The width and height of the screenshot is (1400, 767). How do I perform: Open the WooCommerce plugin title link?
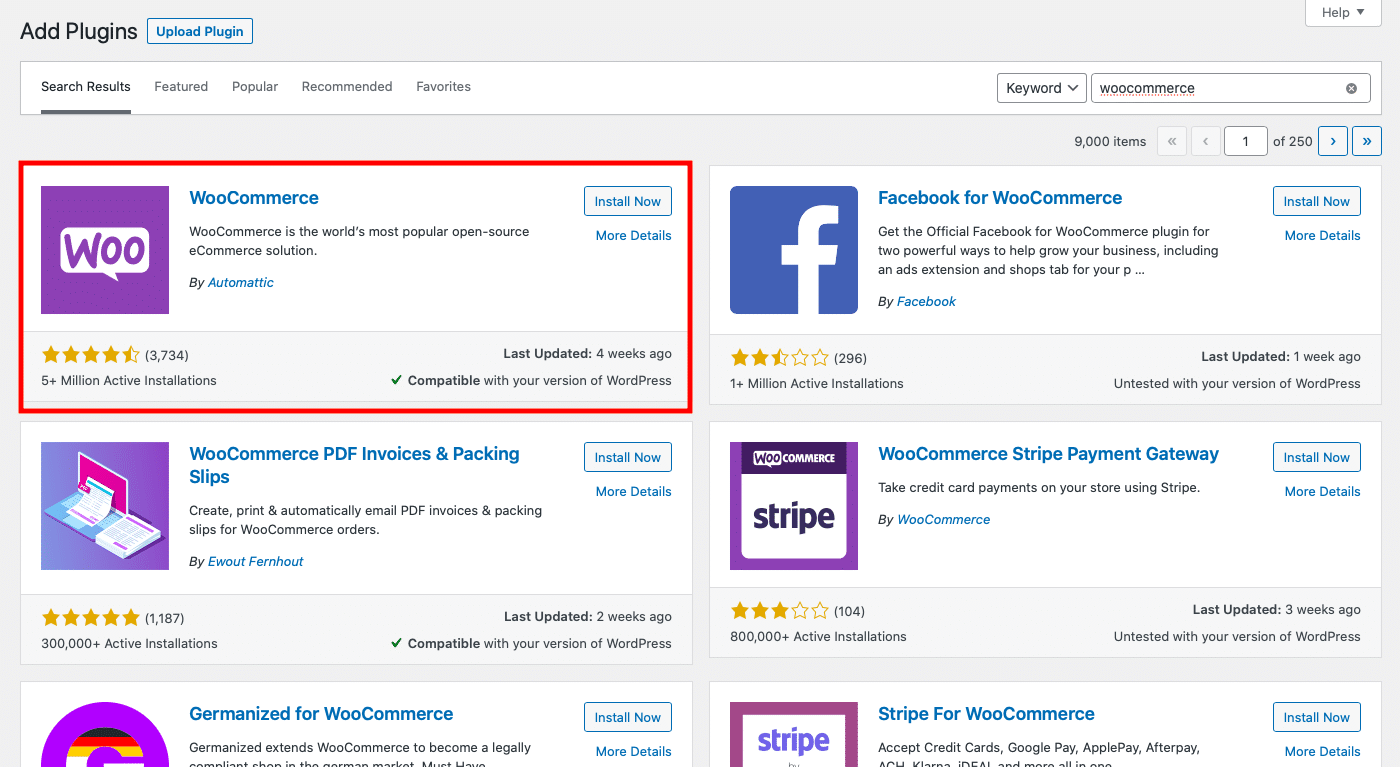click(254, 198)
